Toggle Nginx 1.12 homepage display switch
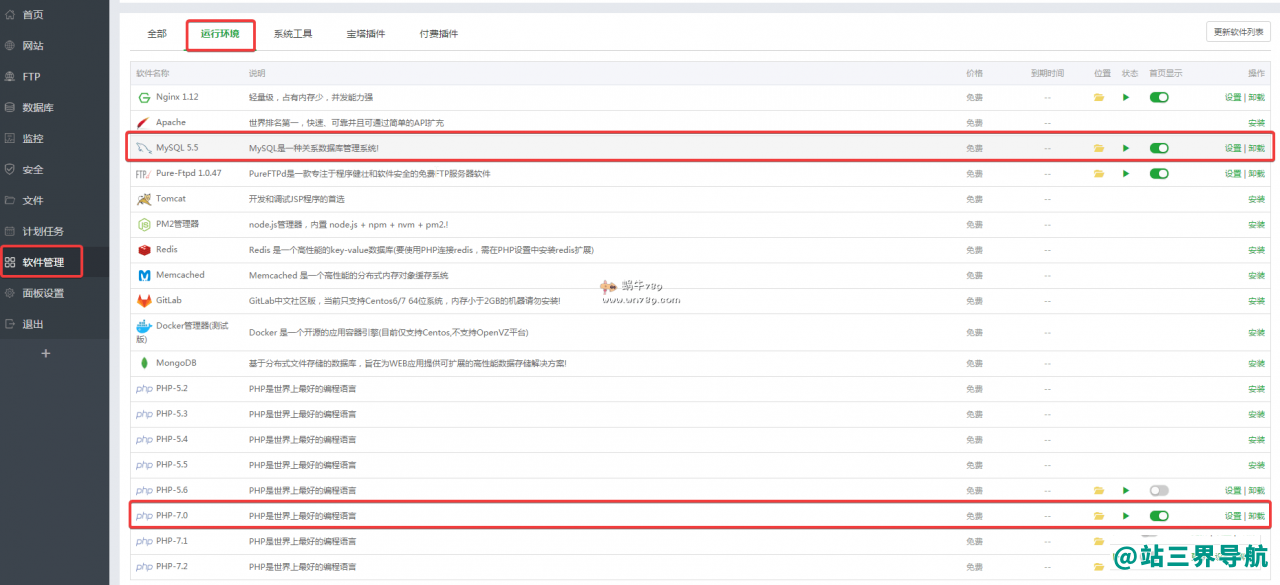Image resolution: width=1280 pixels, height=585 pixels. [1159, 97]
